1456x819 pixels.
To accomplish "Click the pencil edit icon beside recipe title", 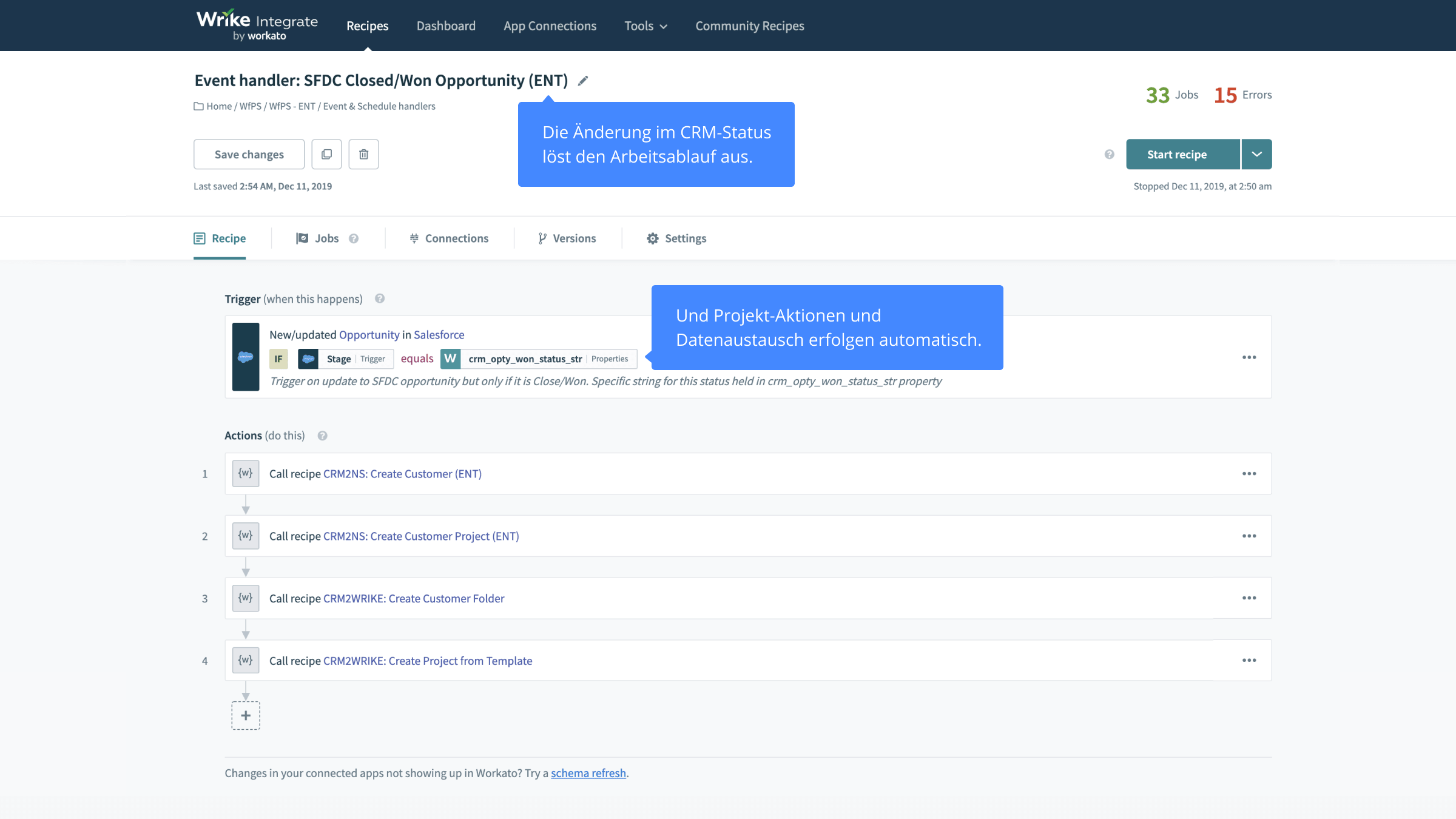I will click(x=582, y=81).
